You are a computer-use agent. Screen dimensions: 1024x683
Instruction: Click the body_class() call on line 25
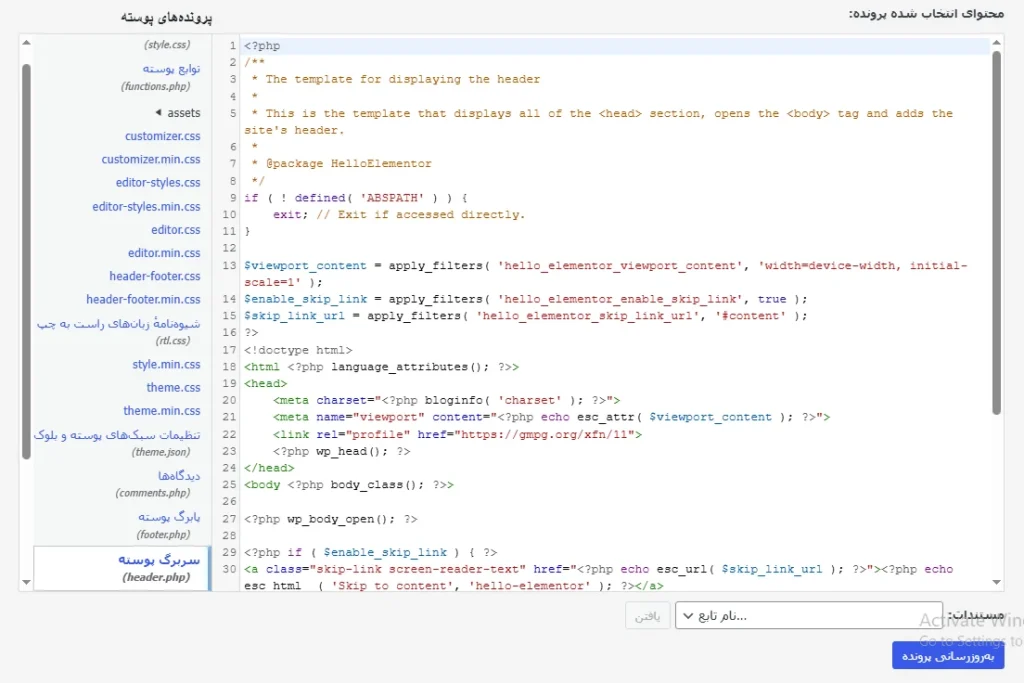point(377,485)
